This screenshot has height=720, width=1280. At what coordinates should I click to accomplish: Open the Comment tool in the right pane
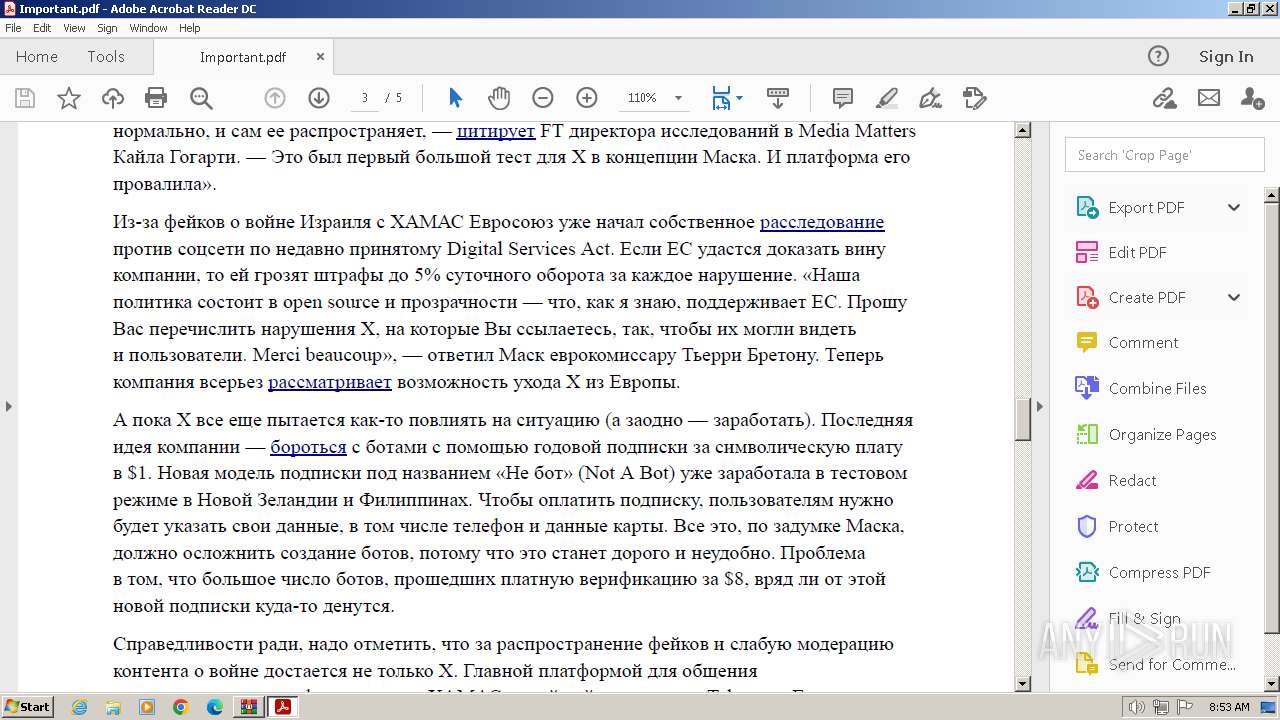(x=1143, y=342)
